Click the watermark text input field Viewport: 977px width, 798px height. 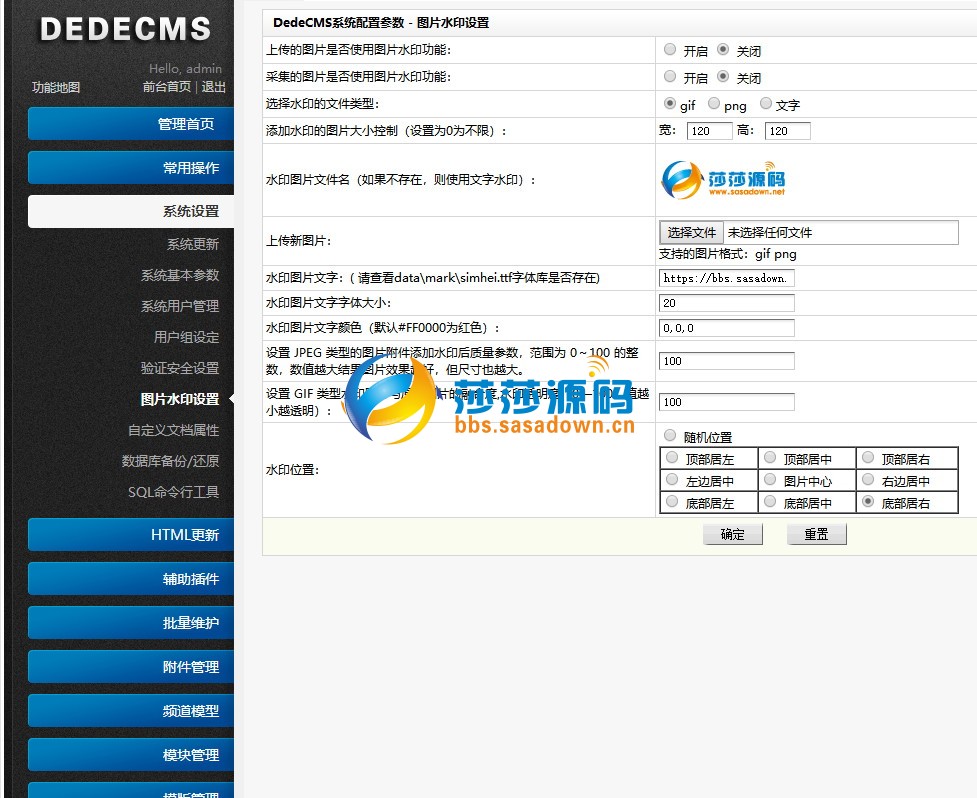pos(727,278)
